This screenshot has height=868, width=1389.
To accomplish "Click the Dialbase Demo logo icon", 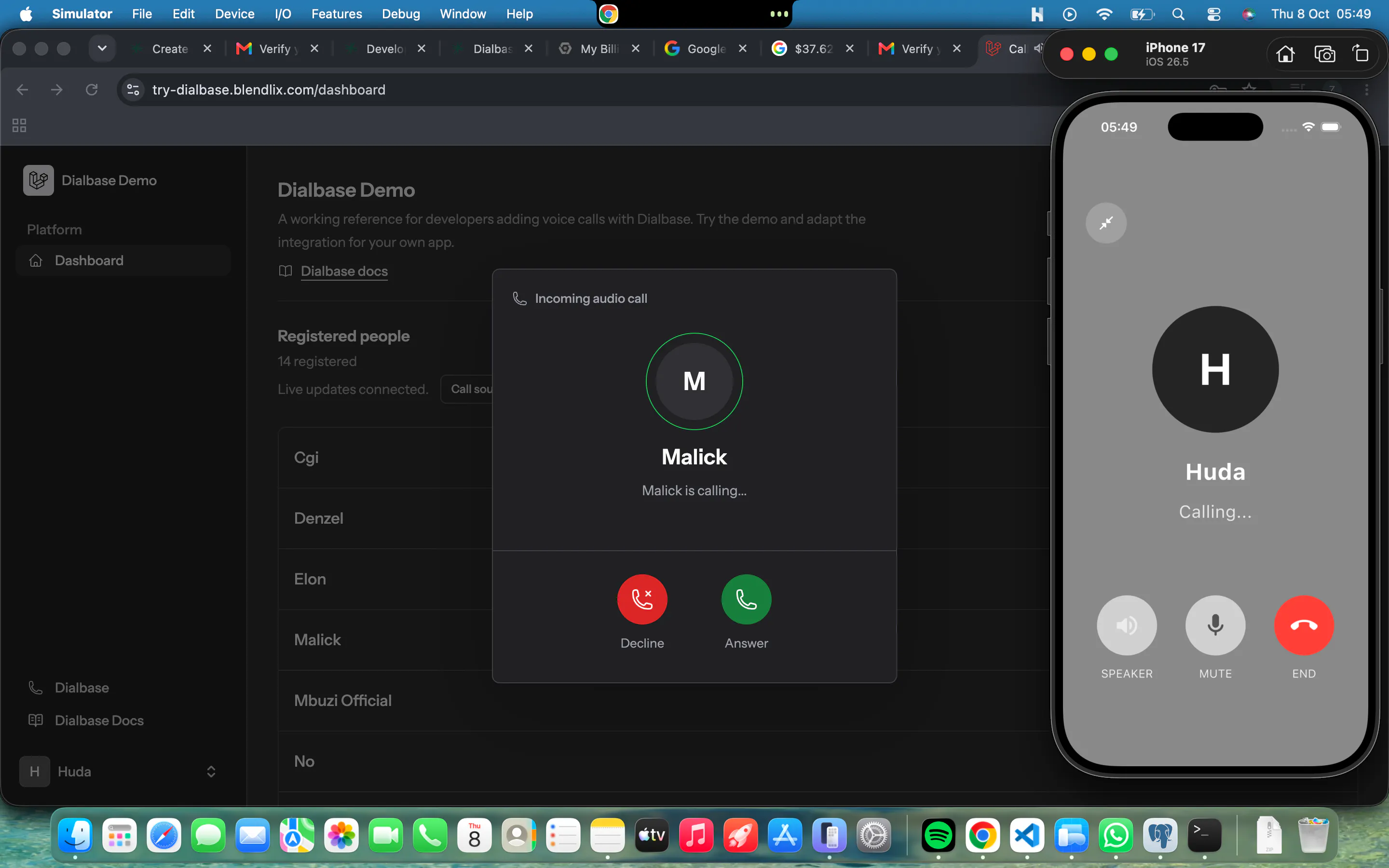I will click(x=39, y=180).
